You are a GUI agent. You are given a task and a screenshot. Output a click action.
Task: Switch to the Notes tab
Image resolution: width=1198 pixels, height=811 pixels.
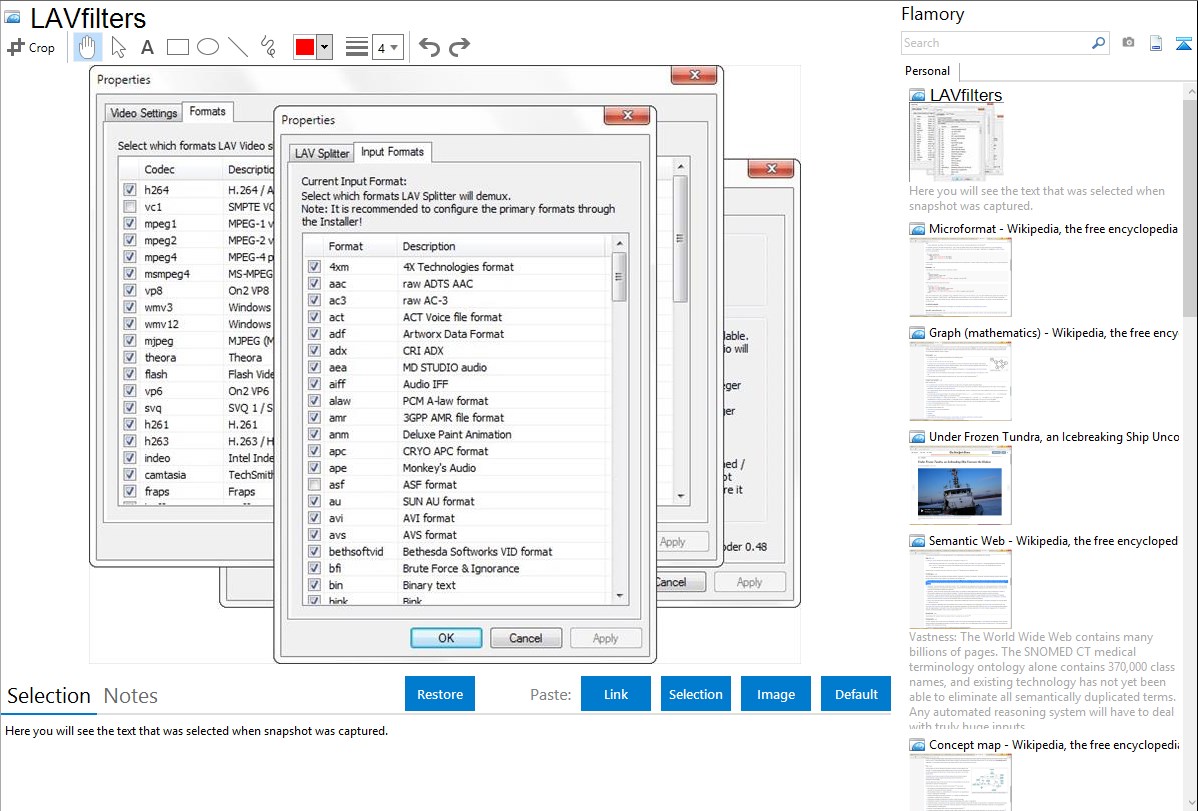(x=131, y=696)
